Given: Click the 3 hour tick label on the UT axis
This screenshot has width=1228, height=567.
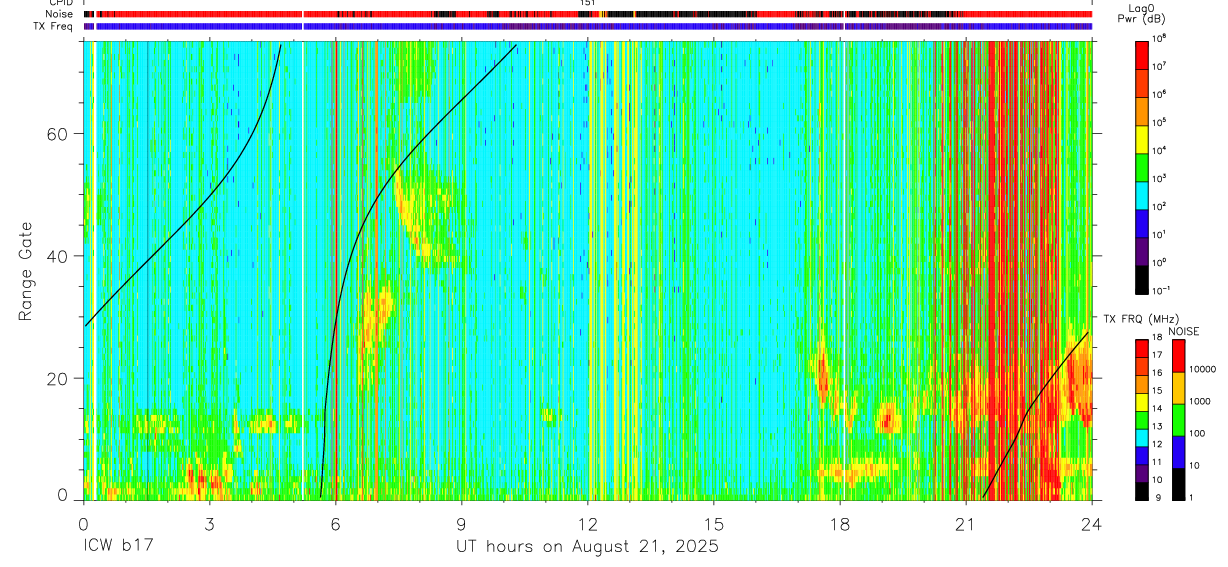Looking at the screenshot, I should coord(209,524).
